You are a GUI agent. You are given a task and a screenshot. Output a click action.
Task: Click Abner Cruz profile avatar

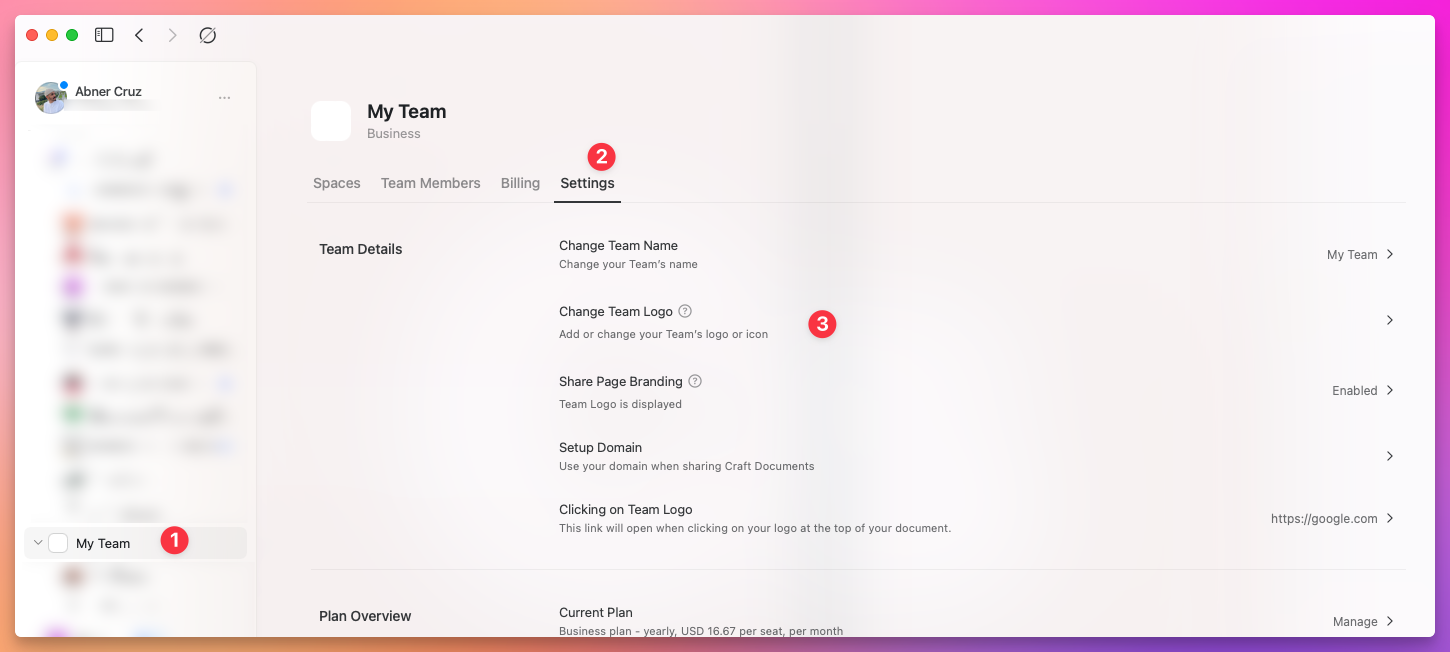pyautogui.click(x=50, y=98)
